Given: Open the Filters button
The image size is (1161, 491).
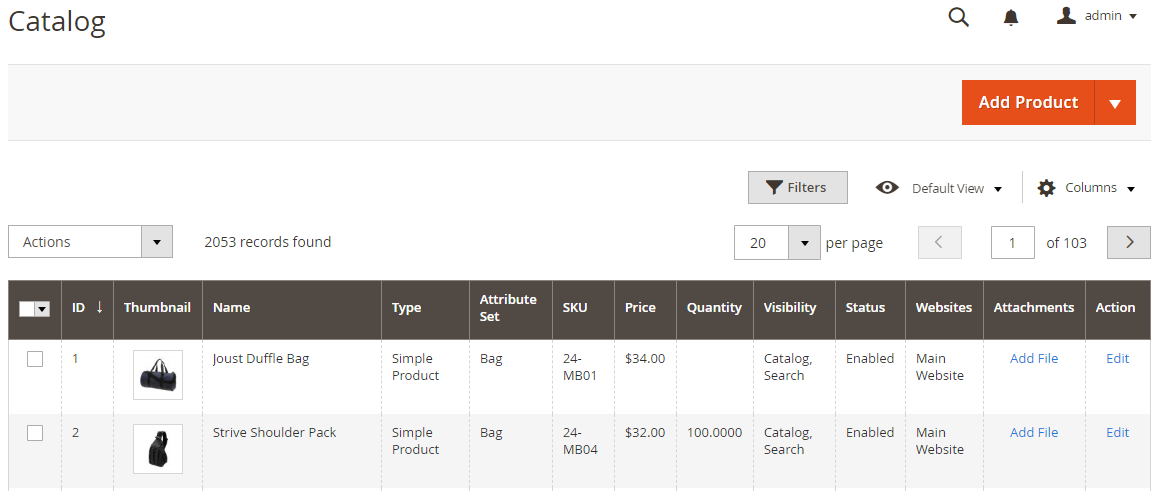Looking at the screenshot, I should coord(797,188).
